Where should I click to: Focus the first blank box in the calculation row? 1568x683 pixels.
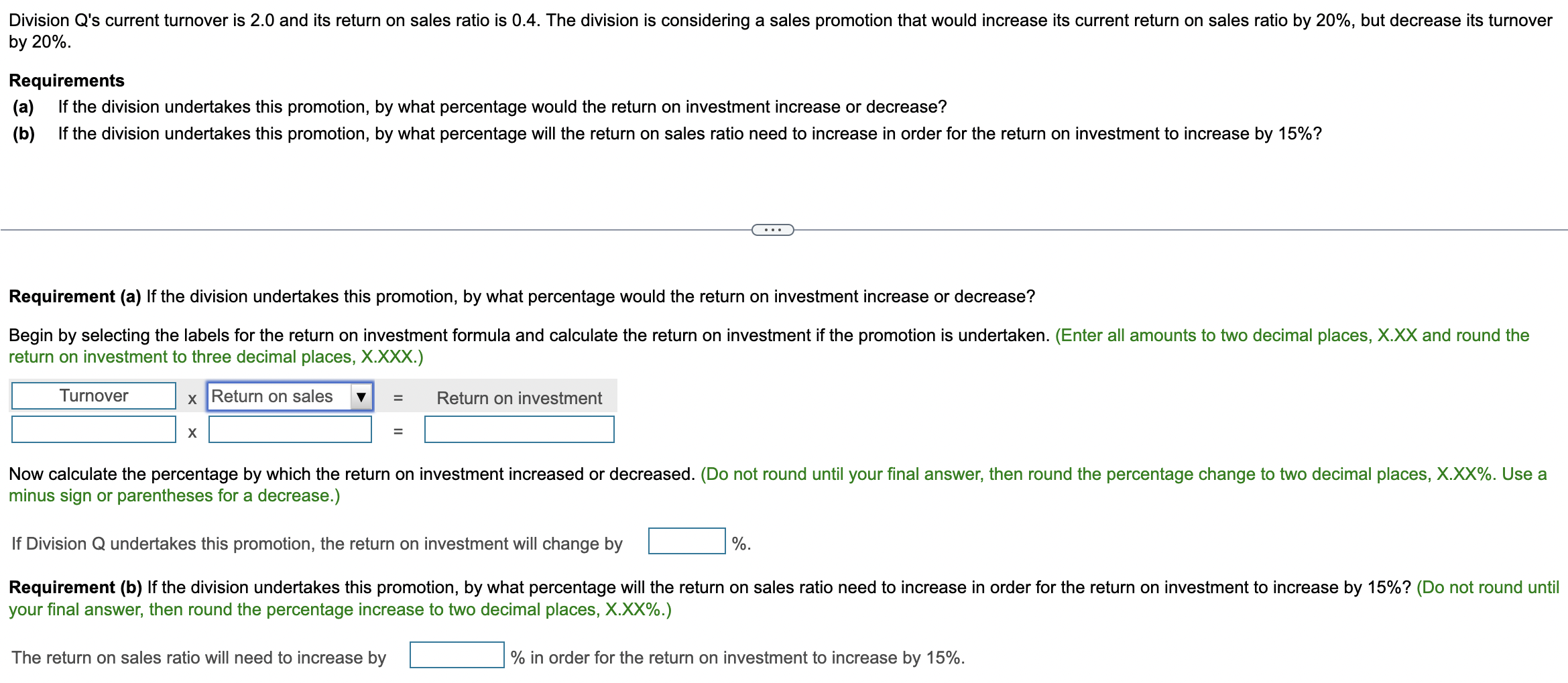click(x=93, y=430)
